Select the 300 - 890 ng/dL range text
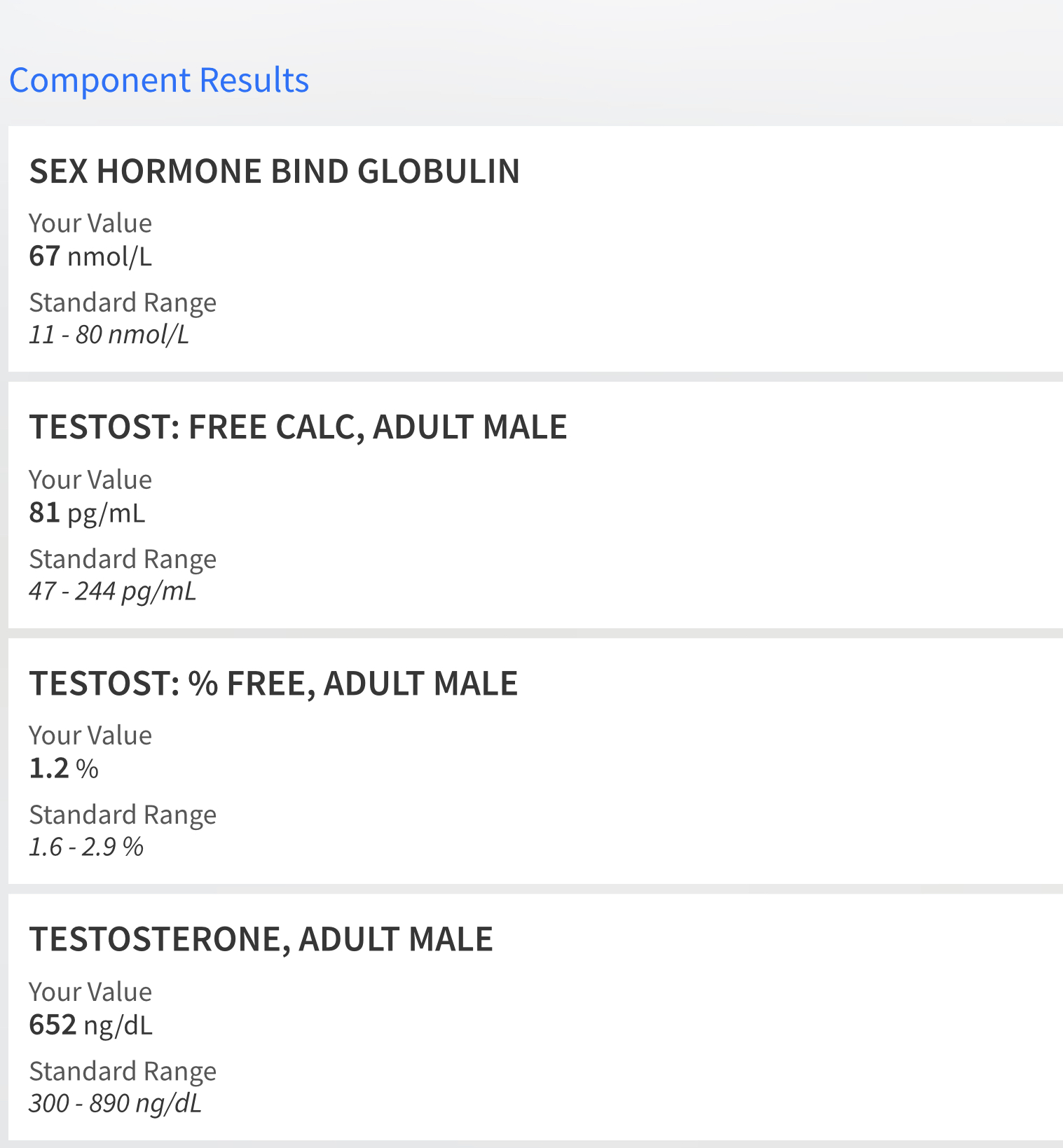This screenshot has height=1148, width=1063. tap(115, 1103)
